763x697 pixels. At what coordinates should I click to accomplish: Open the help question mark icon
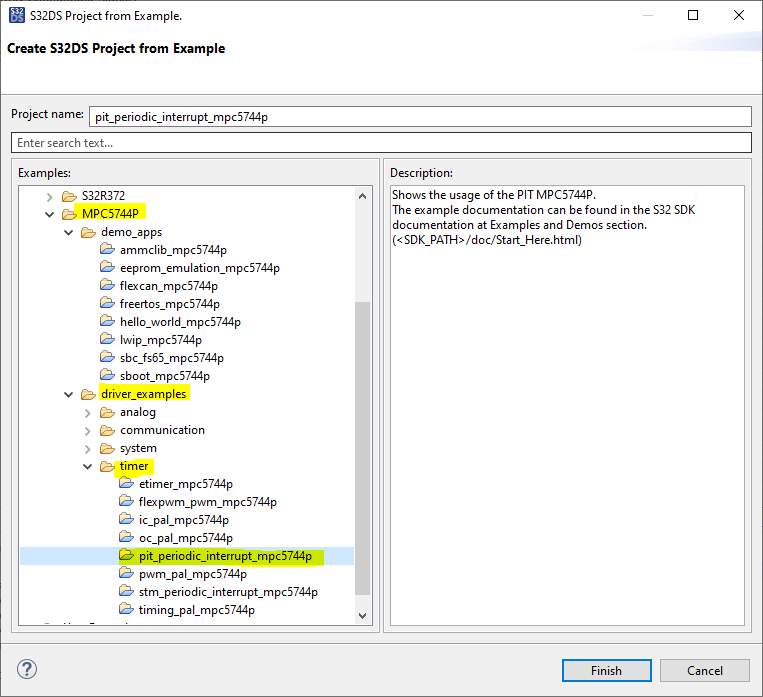point(27,669)
